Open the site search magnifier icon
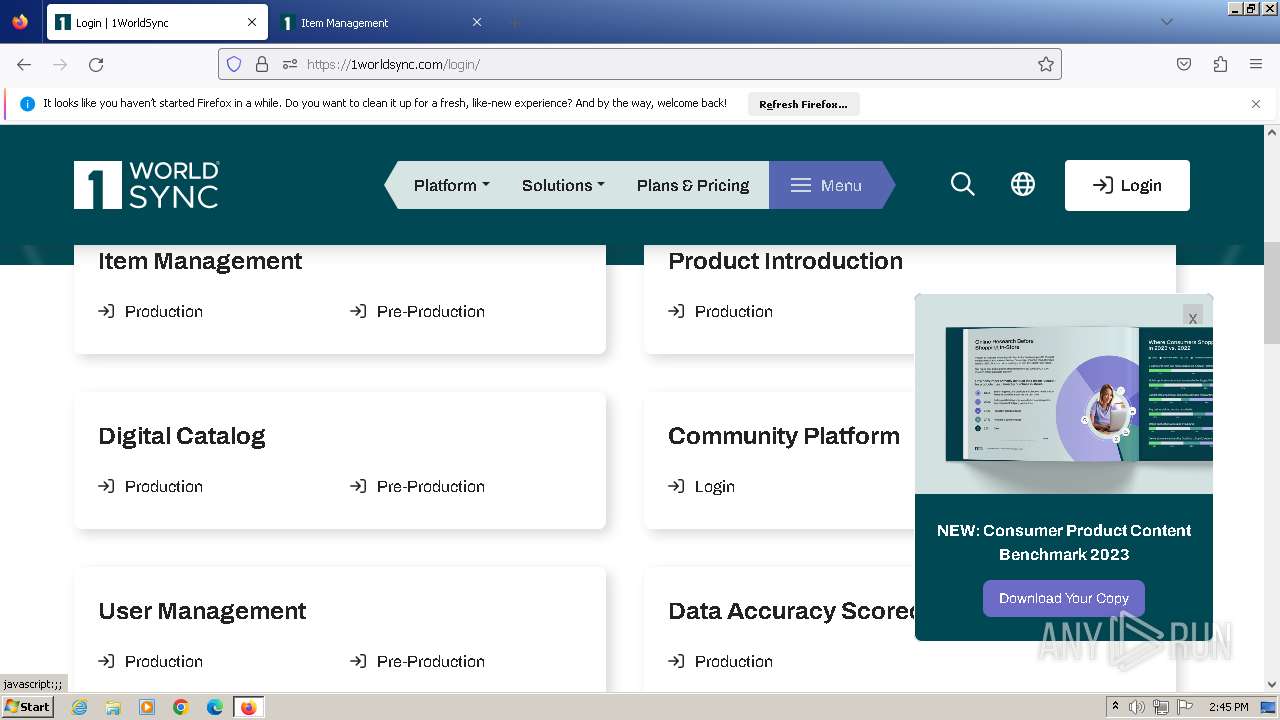Image resolution: width=1280 pixels, height=720 pixels. coord(962,184)
